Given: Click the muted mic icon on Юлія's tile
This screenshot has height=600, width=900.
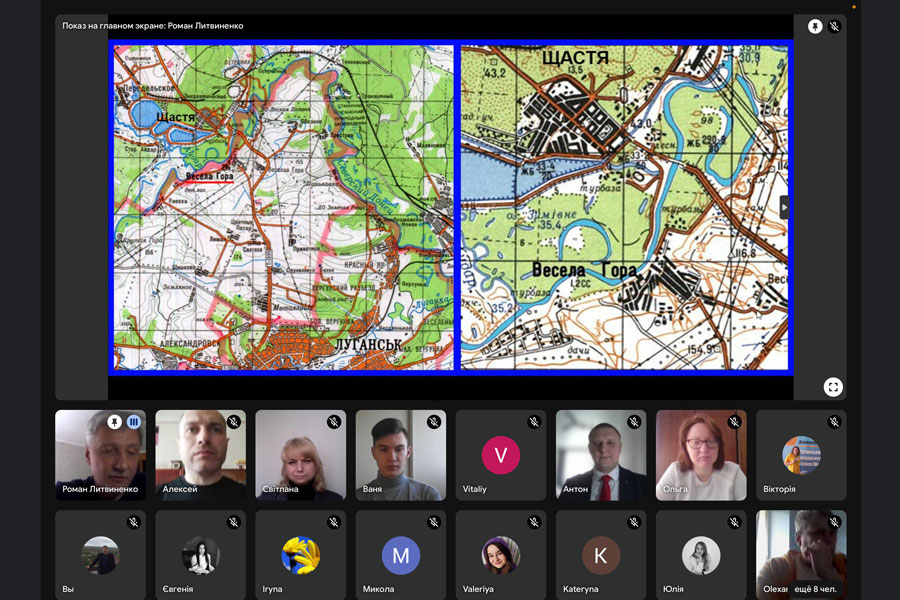Looking at the screenshot, I should click(734, 522).
